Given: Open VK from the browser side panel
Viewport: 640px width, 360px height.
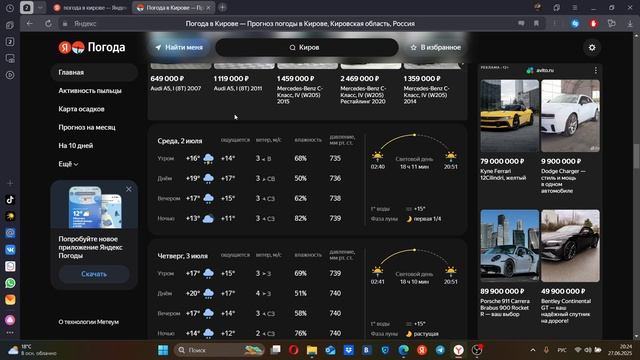Looking at the screenshot, I should coord(10,250).
